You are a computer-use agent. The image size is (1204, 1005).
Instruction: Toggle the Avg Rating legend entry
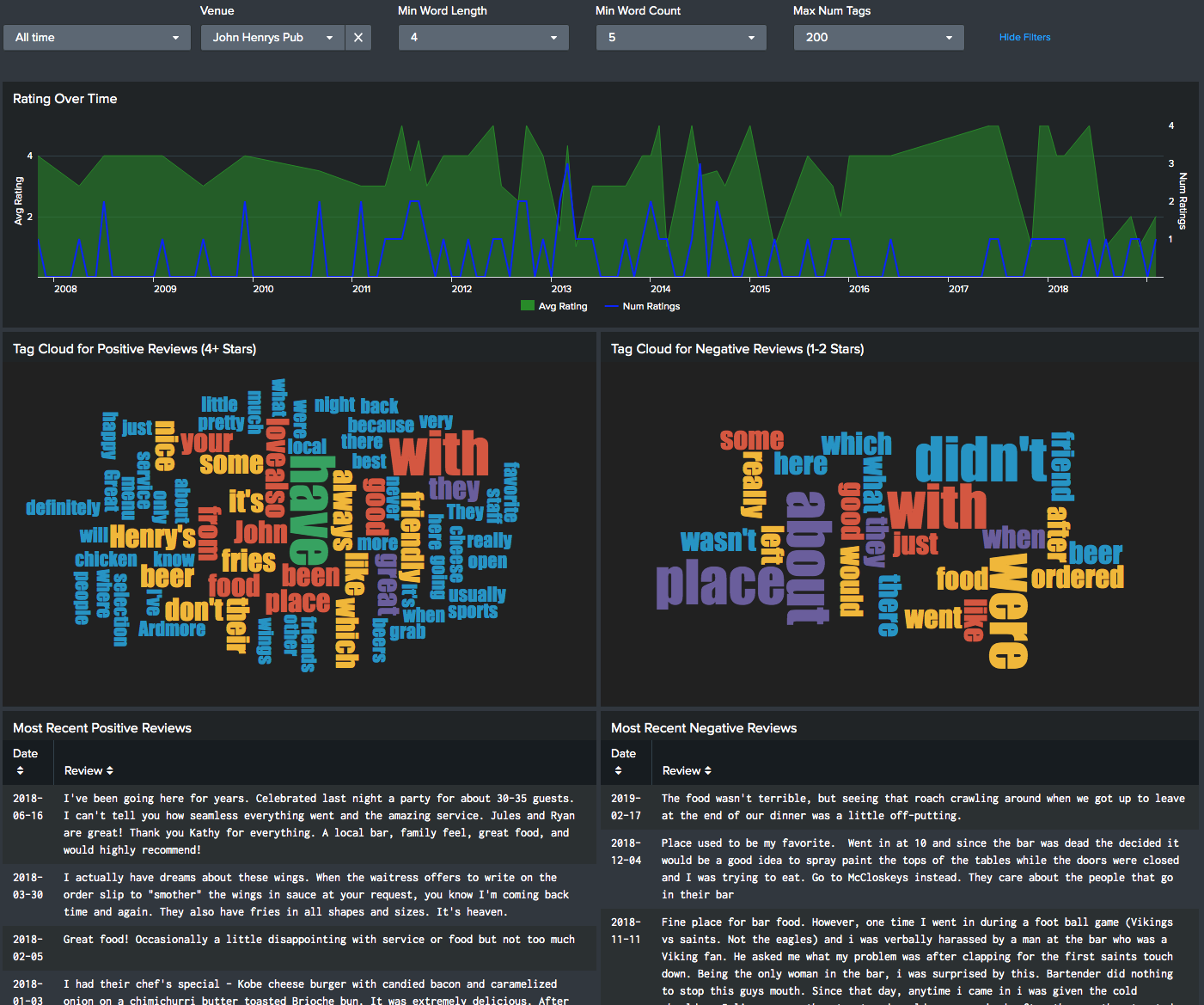(554, 306)
